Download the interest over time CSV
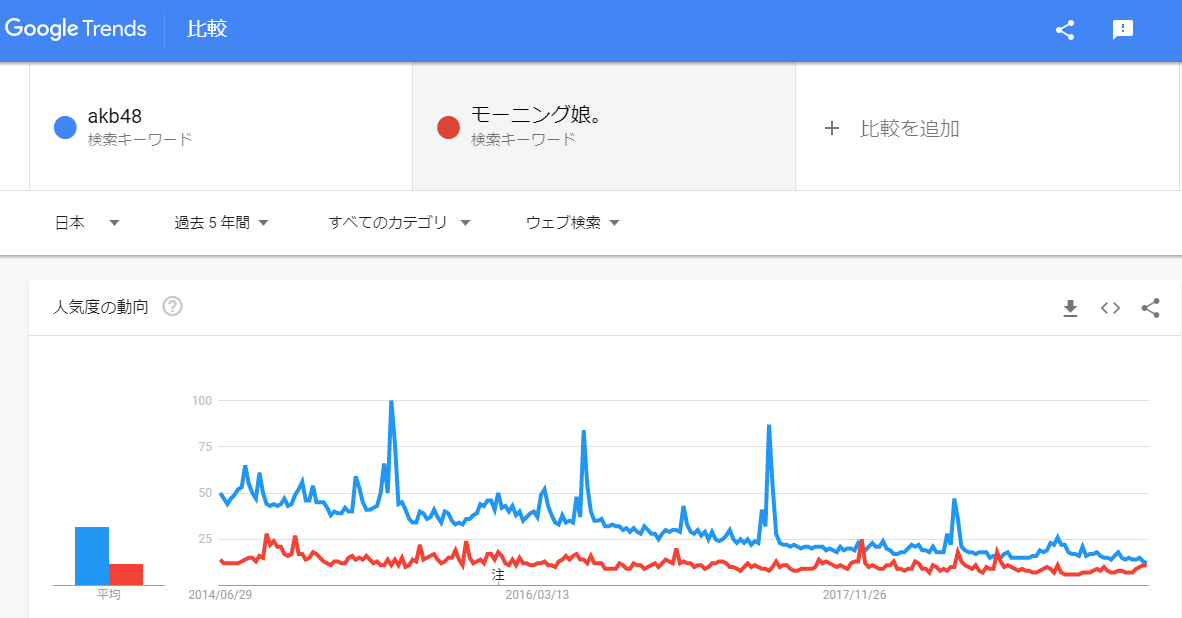The height and width of the screenshot is (618, 1182). tap(1070, 308)
